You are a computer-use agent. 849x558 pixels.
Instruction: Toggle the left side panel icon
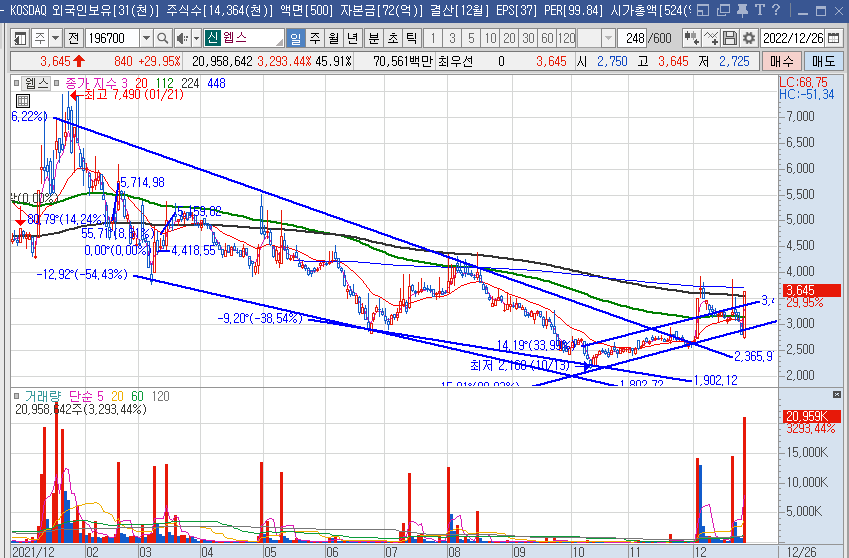(20, 38)
